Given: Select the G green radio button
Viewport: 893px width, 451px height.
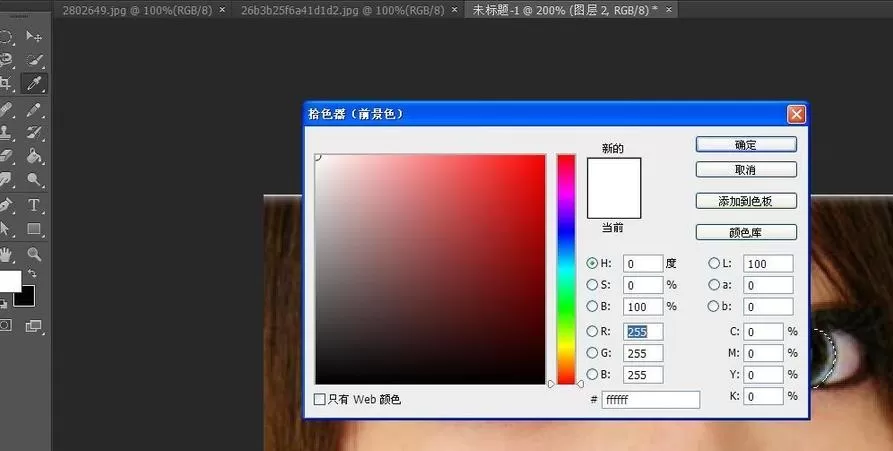Looking at the screenshot, I should pos(592,353).
